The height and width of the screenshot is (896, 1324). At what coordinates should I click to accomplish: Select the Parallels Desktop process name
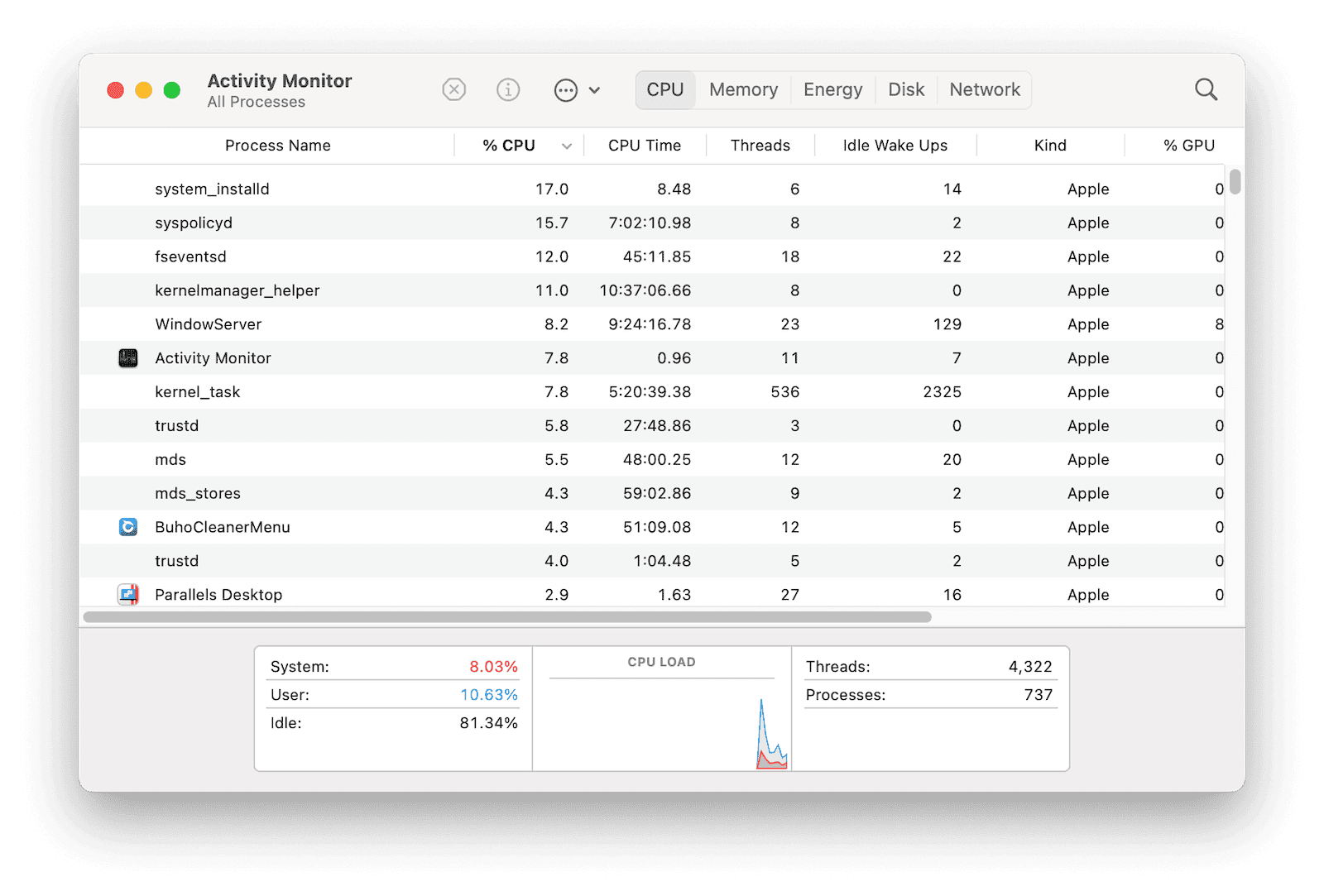[218, 595]
